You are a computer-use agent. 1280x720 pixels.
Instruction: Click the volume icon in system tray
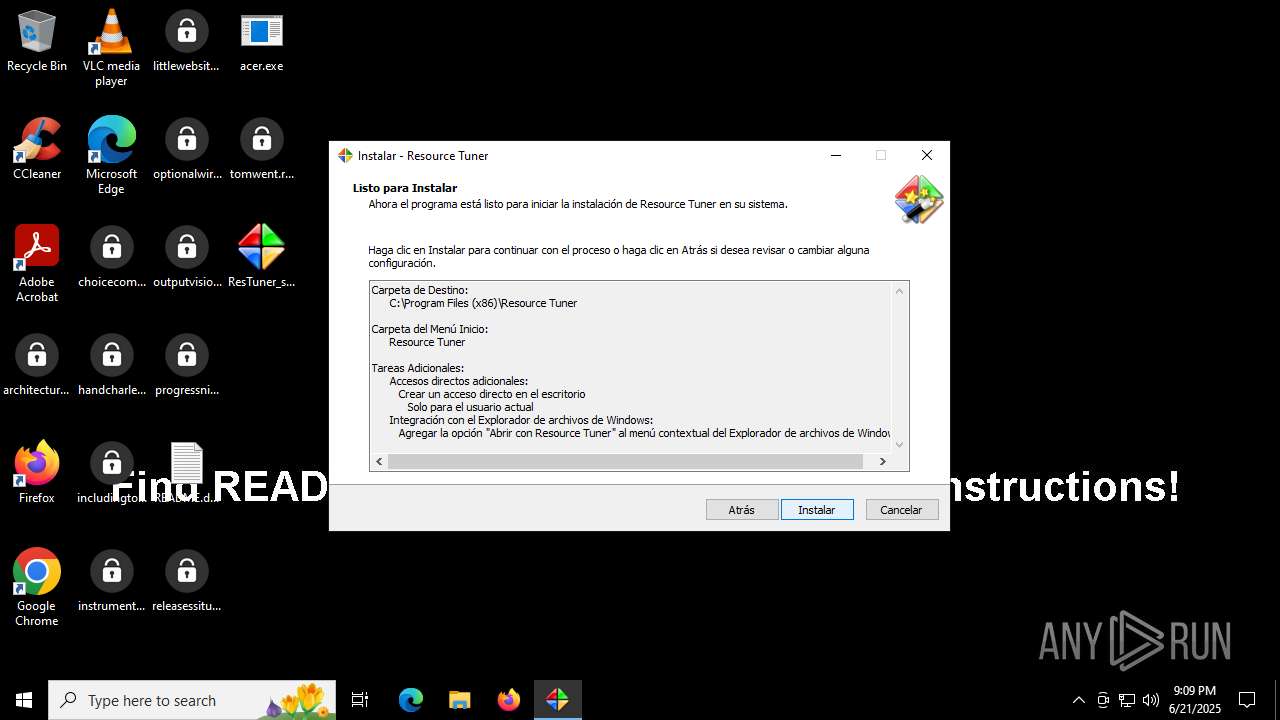(x=1151, y=700)
